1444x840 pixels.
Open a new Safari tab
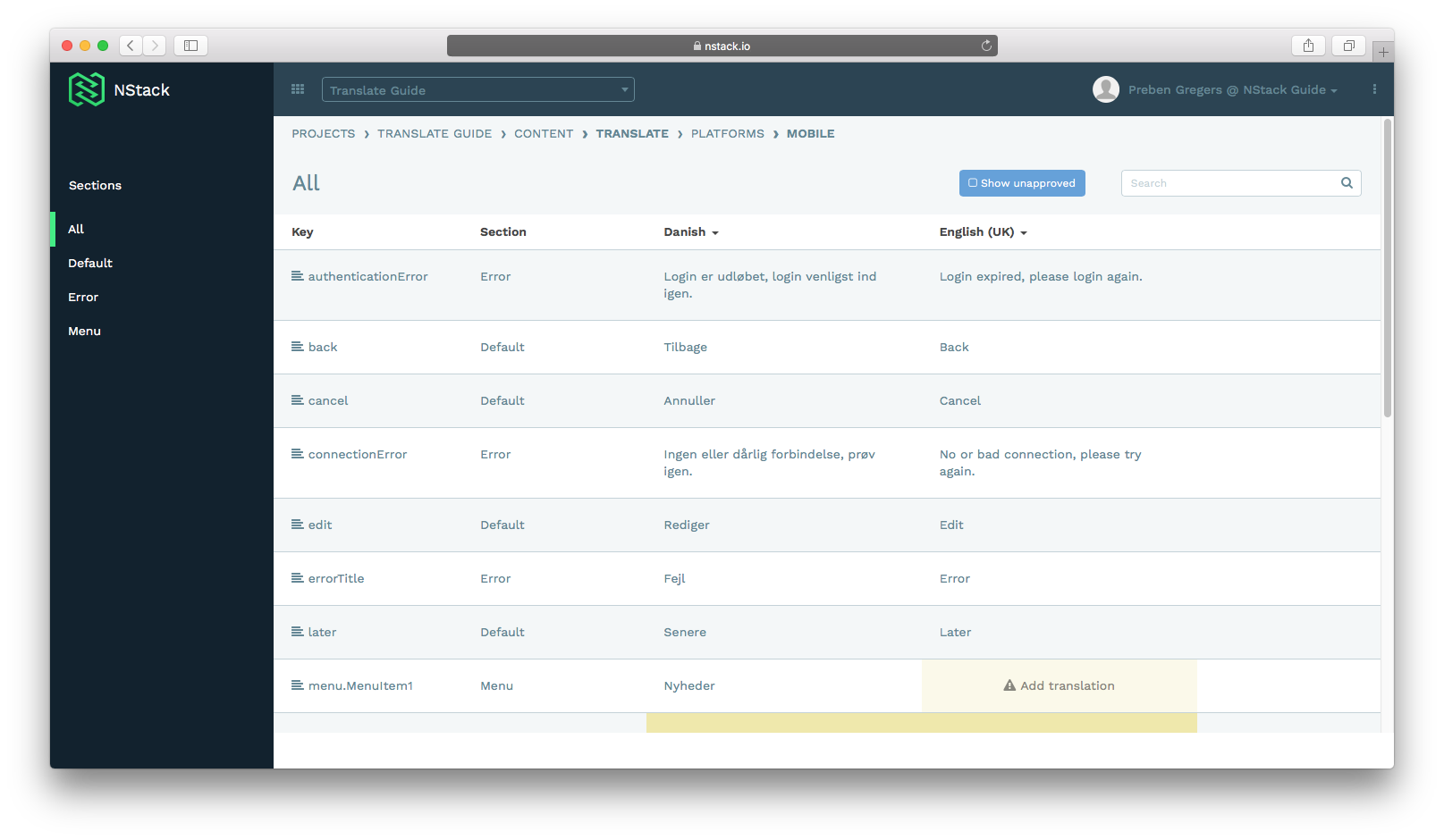1383,52
